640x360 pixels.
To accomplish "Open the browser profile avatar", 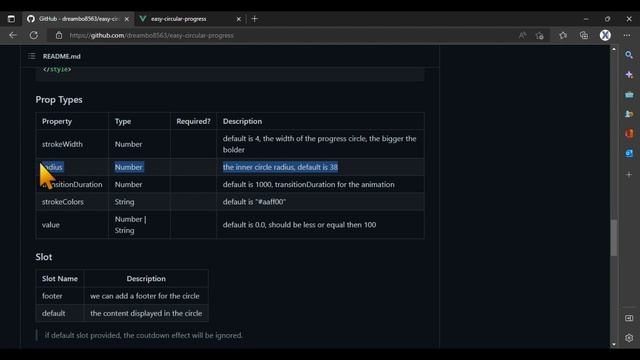I will (605, 36).
